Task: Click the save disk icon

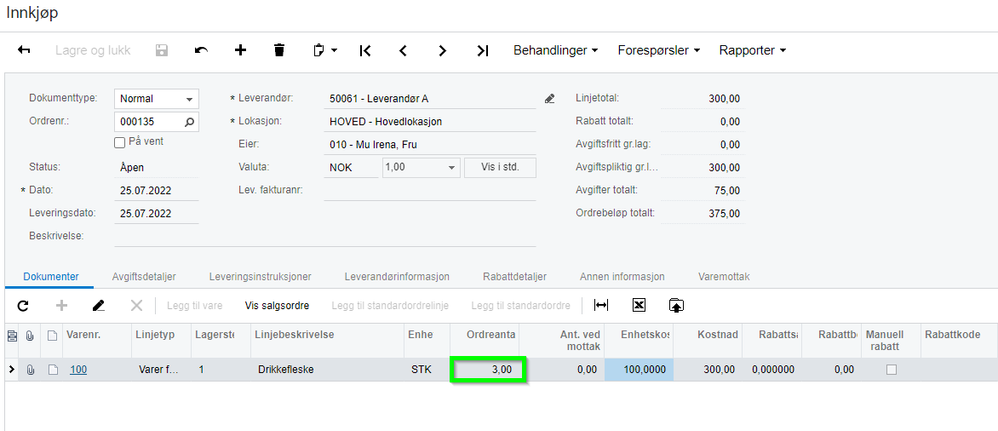Action: pyautogui.click(x=162, y=50)
